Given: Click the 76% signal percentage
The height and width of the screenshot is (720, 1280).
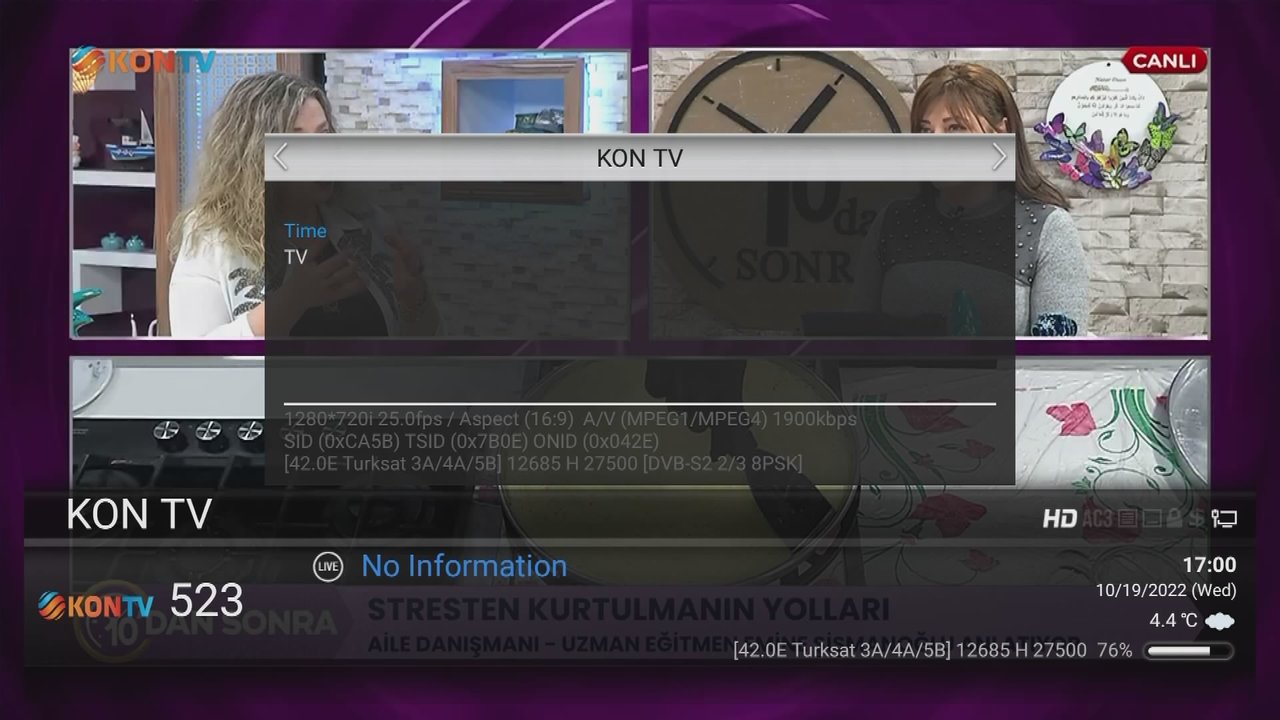Looking at the screenshot, I should pyautogui.click(x=1114, y=651).
